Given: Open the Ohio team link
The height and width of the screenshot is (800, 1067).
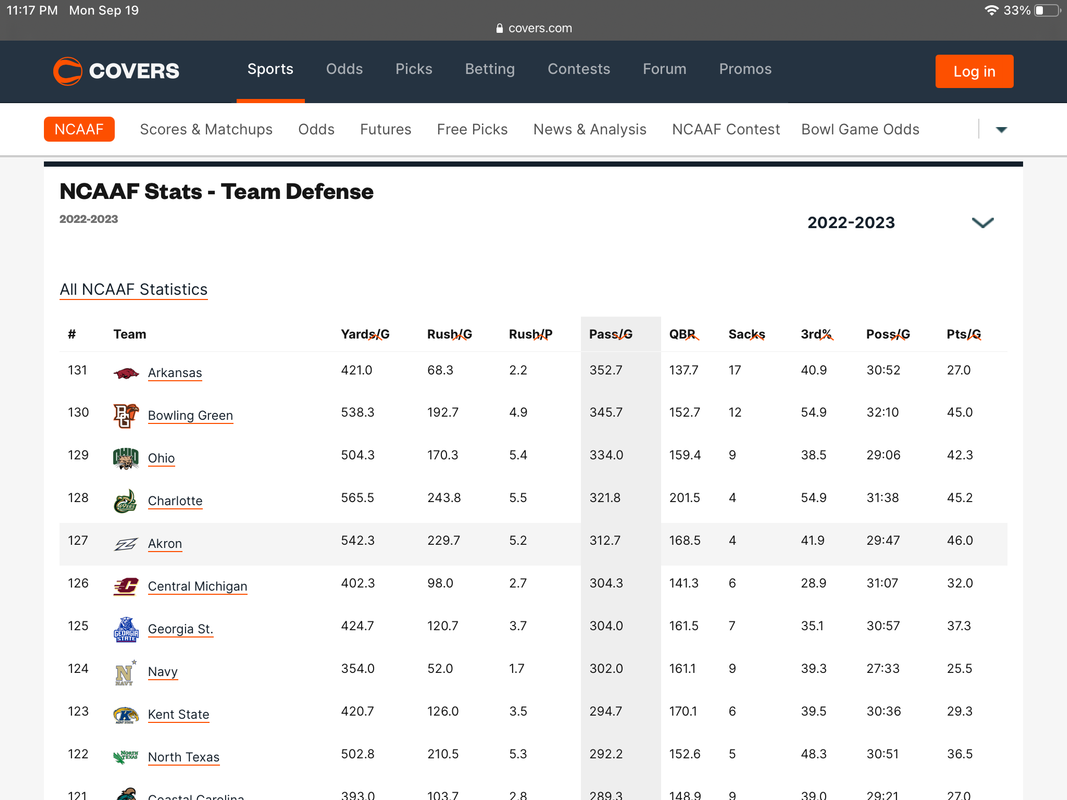Looking at the screenshot, I should pos(161,459).
